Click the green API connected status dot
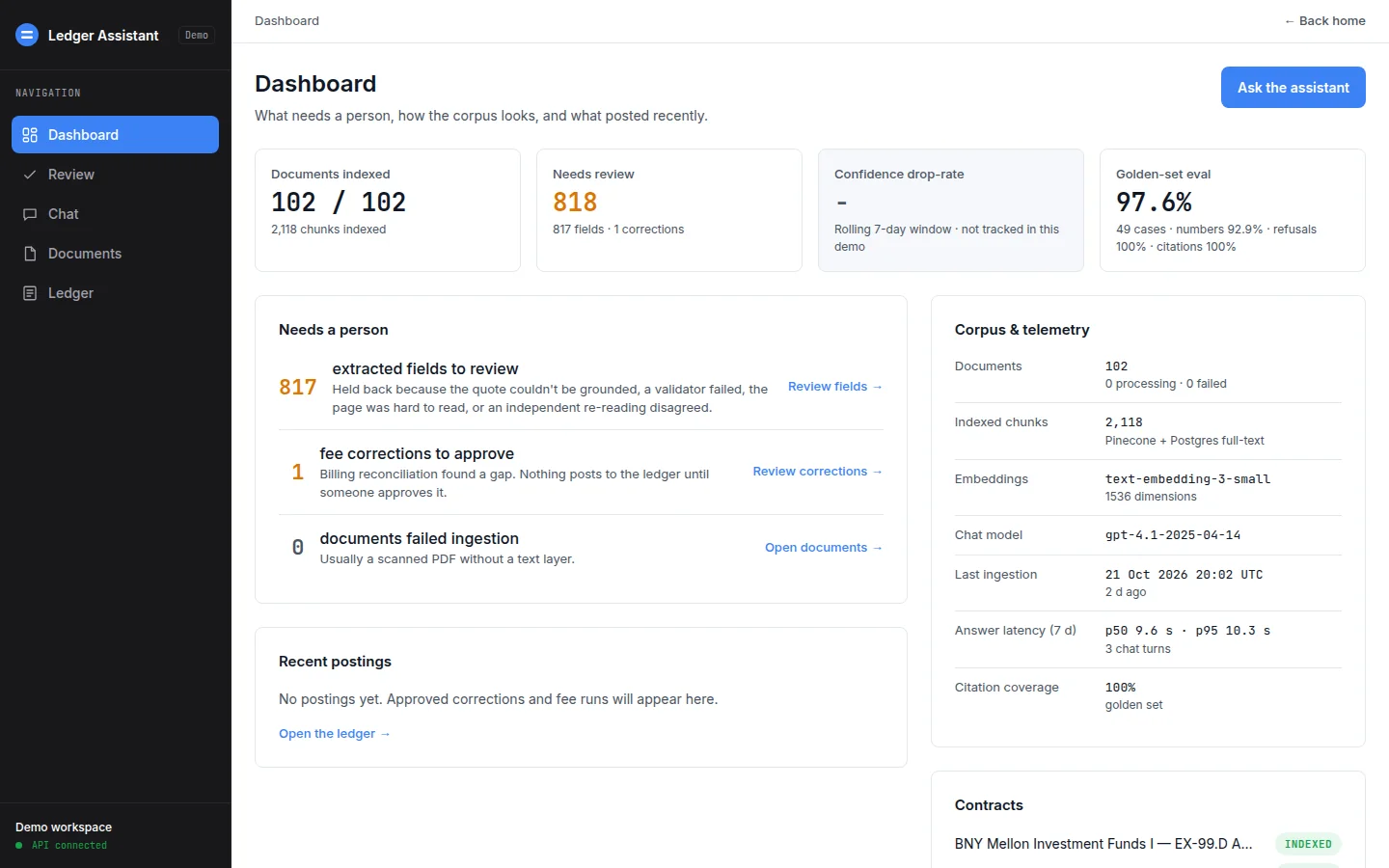This screenshot has height=868, width=1389. pyautogui.click(x=19, y=846)
